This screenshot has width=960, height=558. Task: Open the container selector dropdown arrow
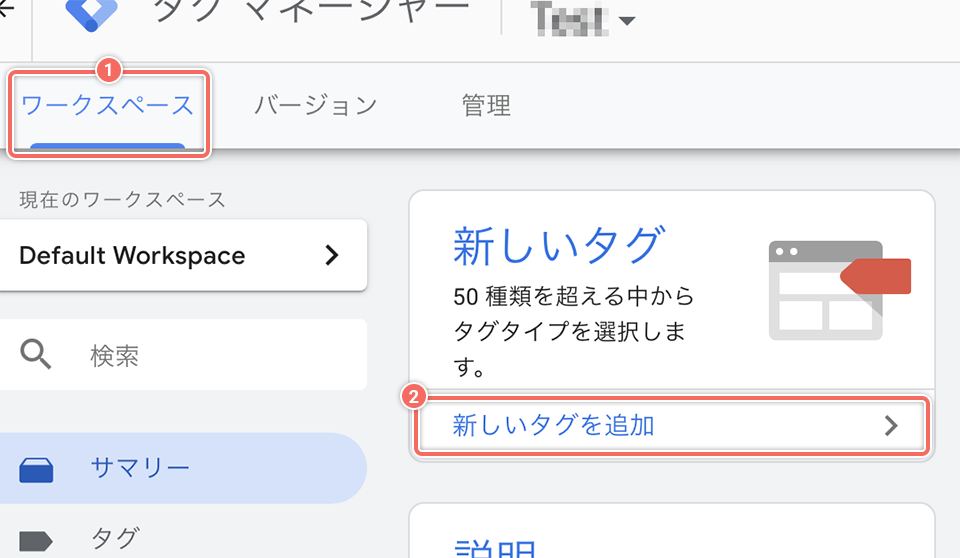(626, 21)
